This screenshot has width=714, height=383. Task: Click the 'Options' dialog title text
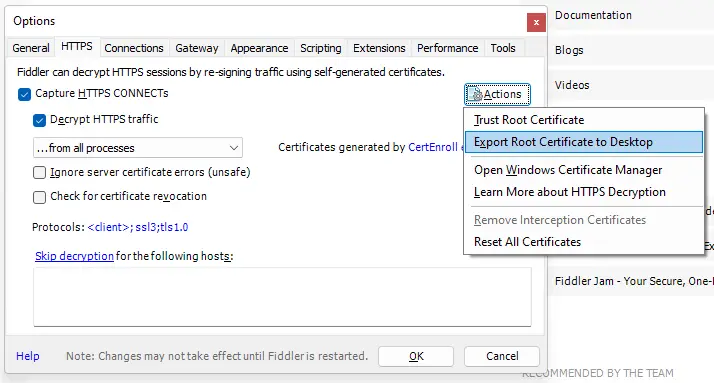click(x=34, y=21)
